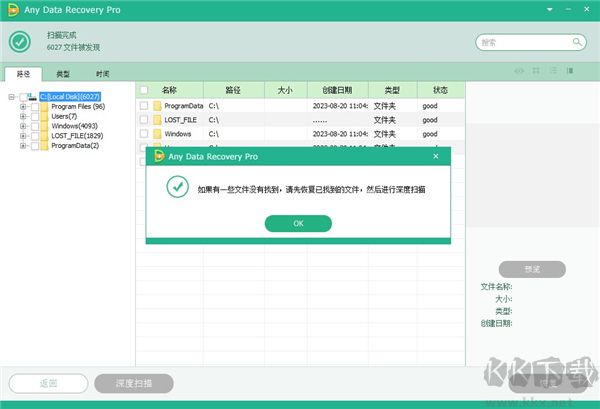Check the LOST_FILE row checkbox in table
The width and height of the screenshot is (600, 409).
pos(144,120)
